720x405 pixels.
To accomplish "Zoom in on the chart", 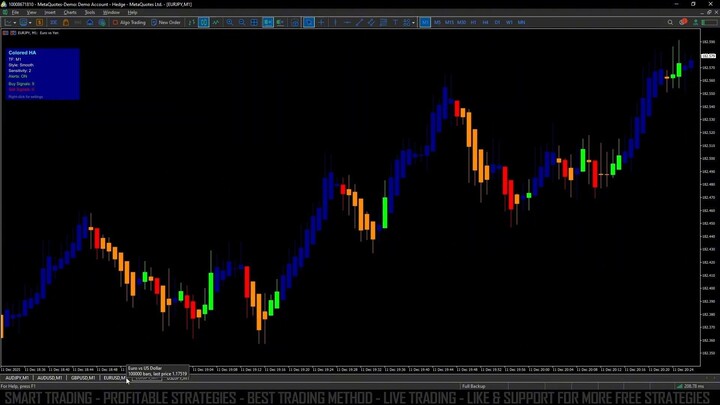I will pyautogui.click(x=230, y=22).
